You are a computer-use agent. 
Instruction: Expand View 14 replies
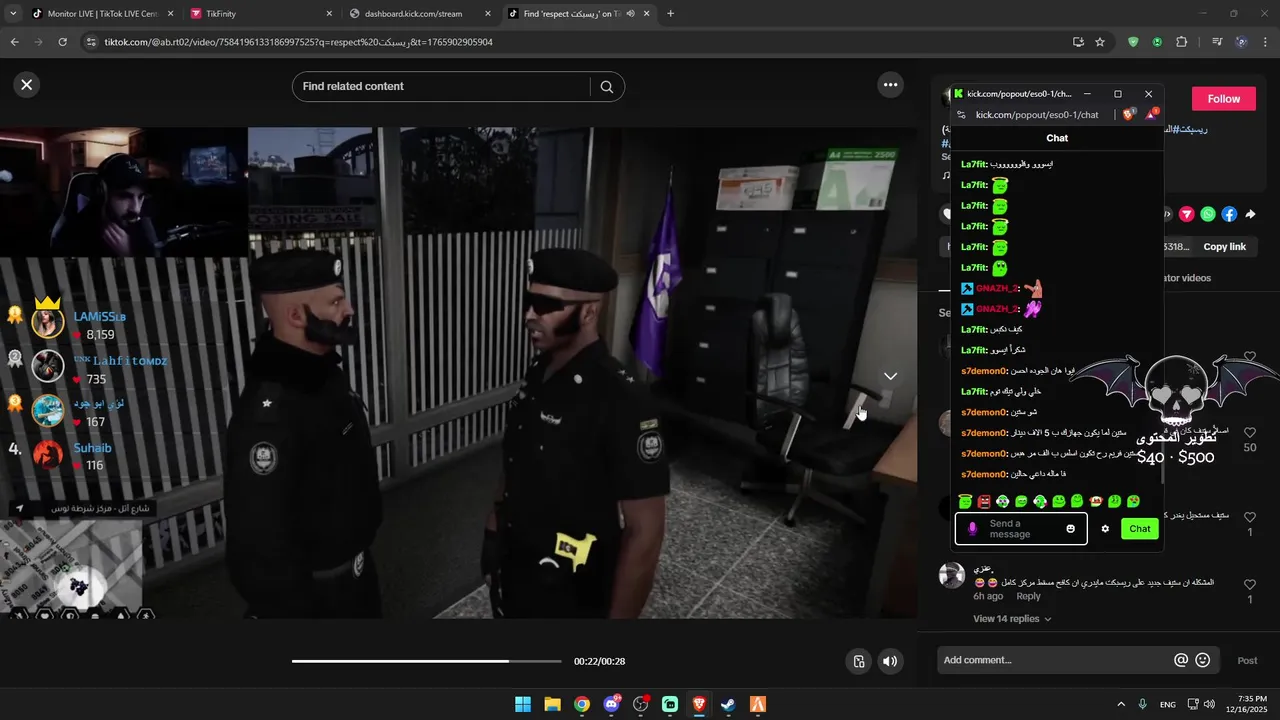click(1012, 619)
